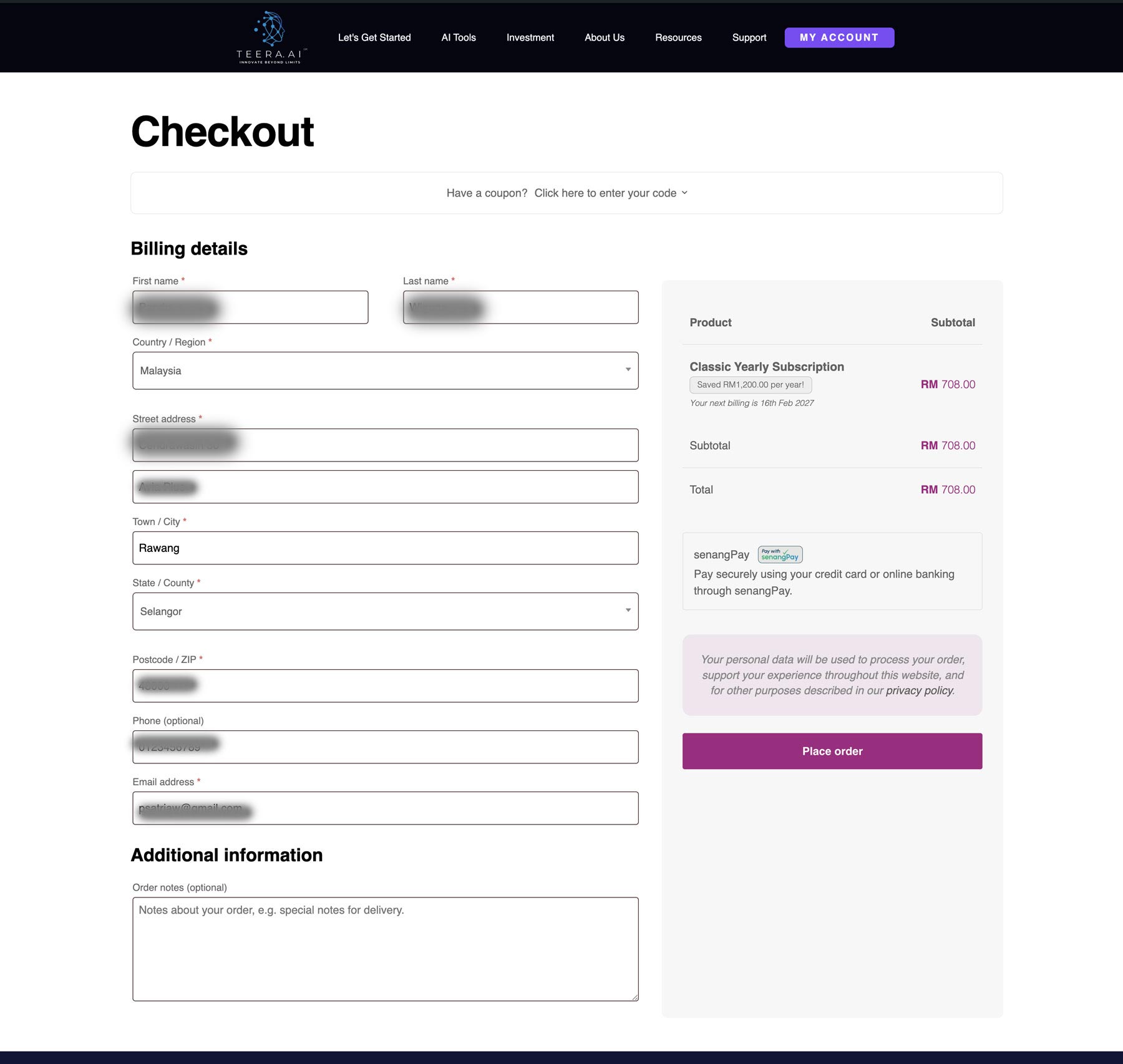Click the MY ACCOUNT button
Image resolution: width=1123 pixels, height=1064 pixels.
[x=839, y=37]
